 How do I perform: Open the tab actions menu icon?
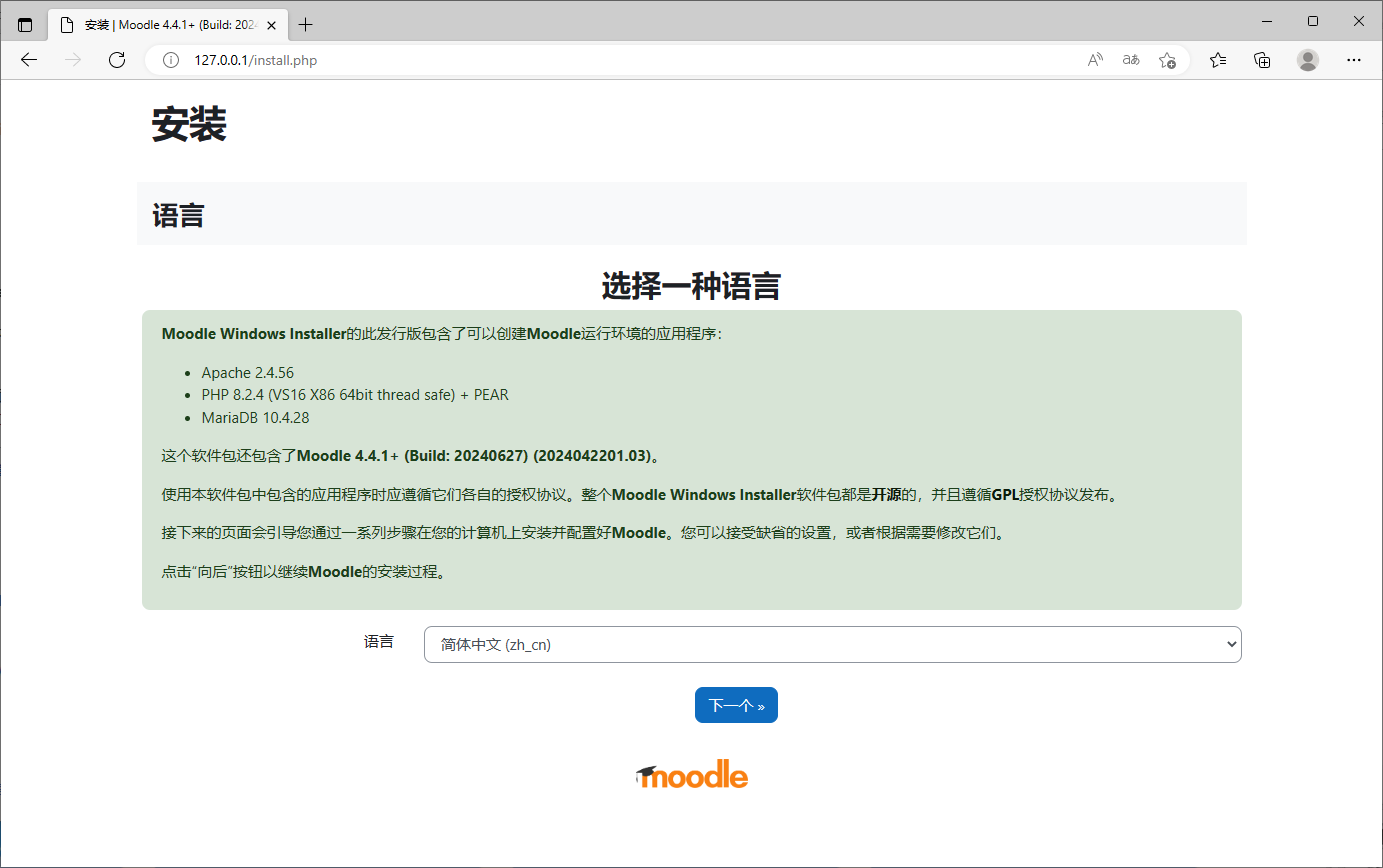[25, 24]
